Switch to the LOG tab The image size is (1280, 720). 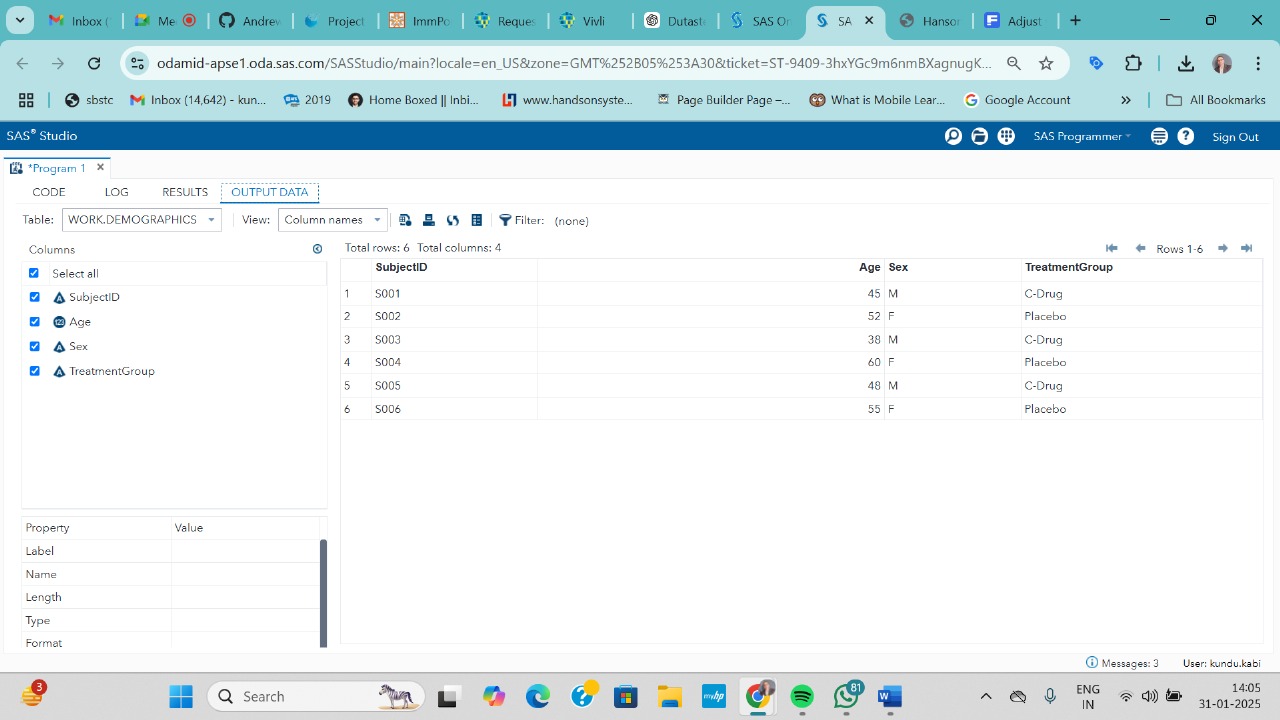116,192
